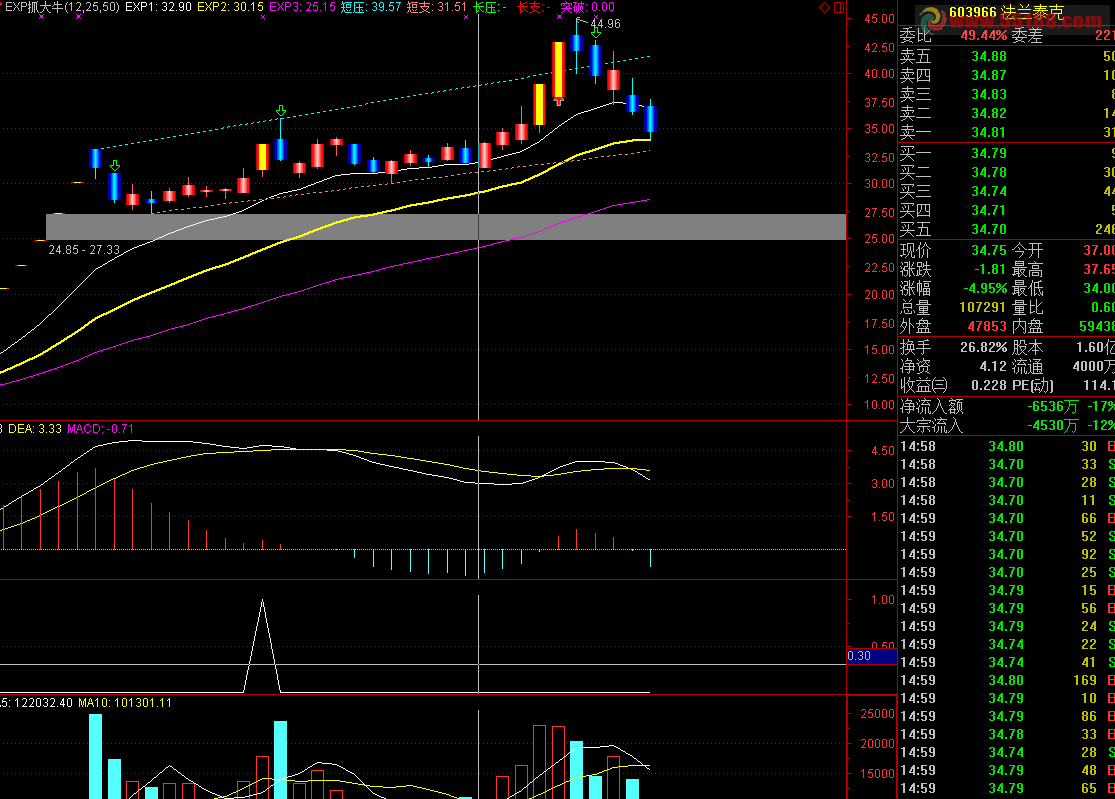1115x799 pixels.
Task: Click the 短支: 31.51 readout
Action: (x=436, y=7)
